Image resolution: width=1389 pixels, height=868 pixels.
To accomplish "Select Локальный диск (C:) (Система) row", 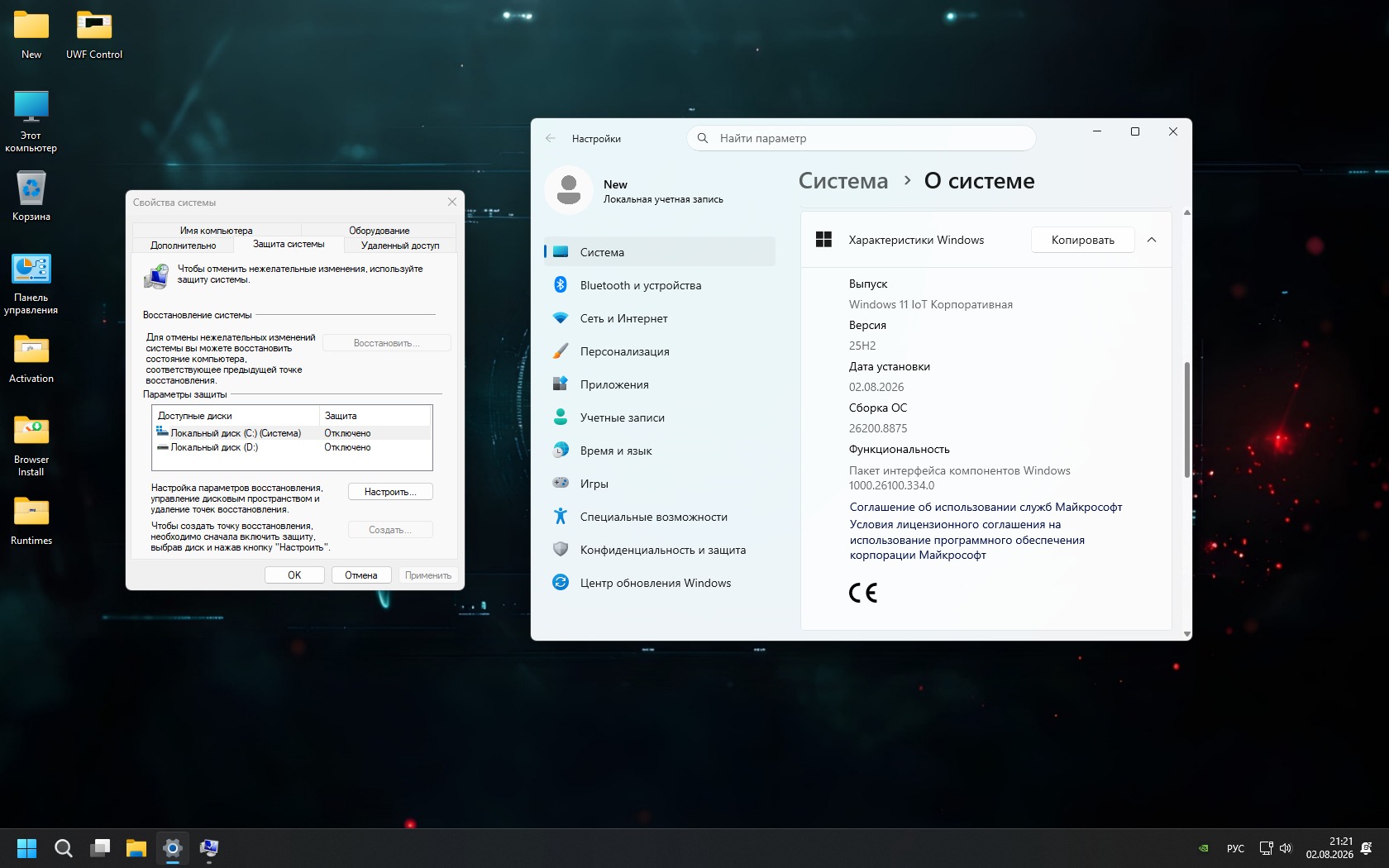I will (293, 433).
